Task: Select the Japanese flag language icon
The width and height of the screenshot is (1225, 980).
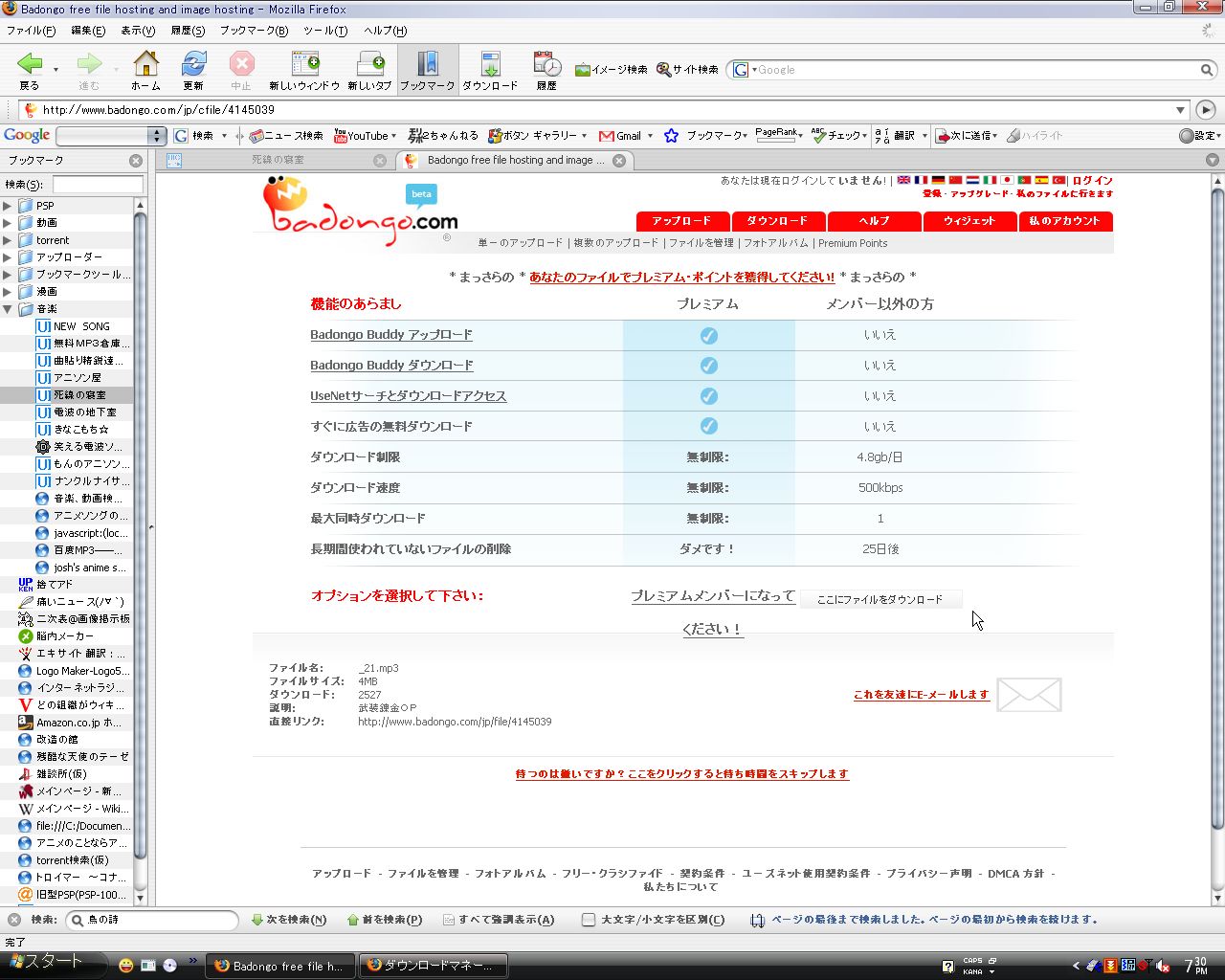Action: click(x=1007, y=180)
